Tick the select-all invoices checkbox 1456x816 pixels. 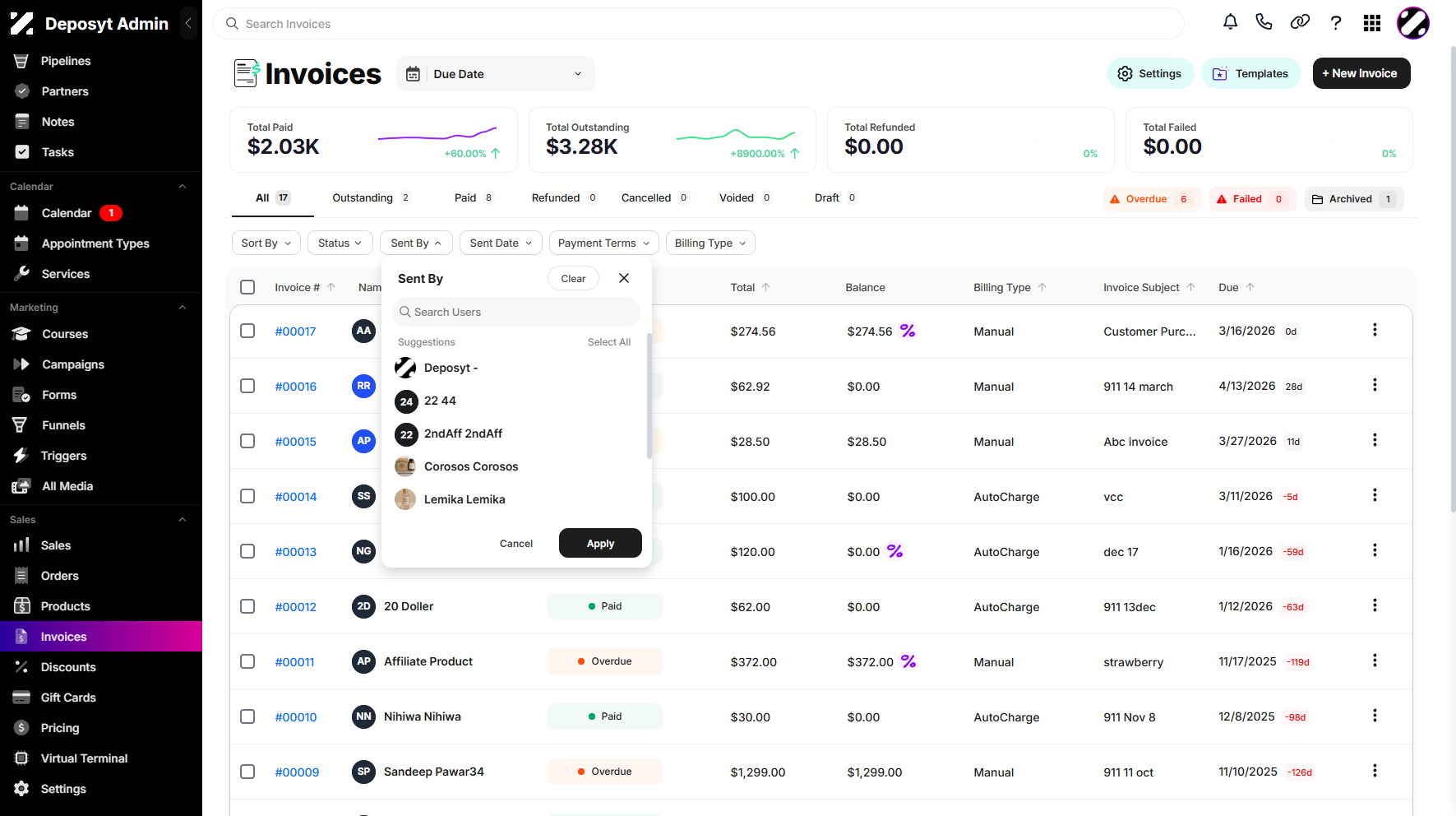(x=247, y=287)
